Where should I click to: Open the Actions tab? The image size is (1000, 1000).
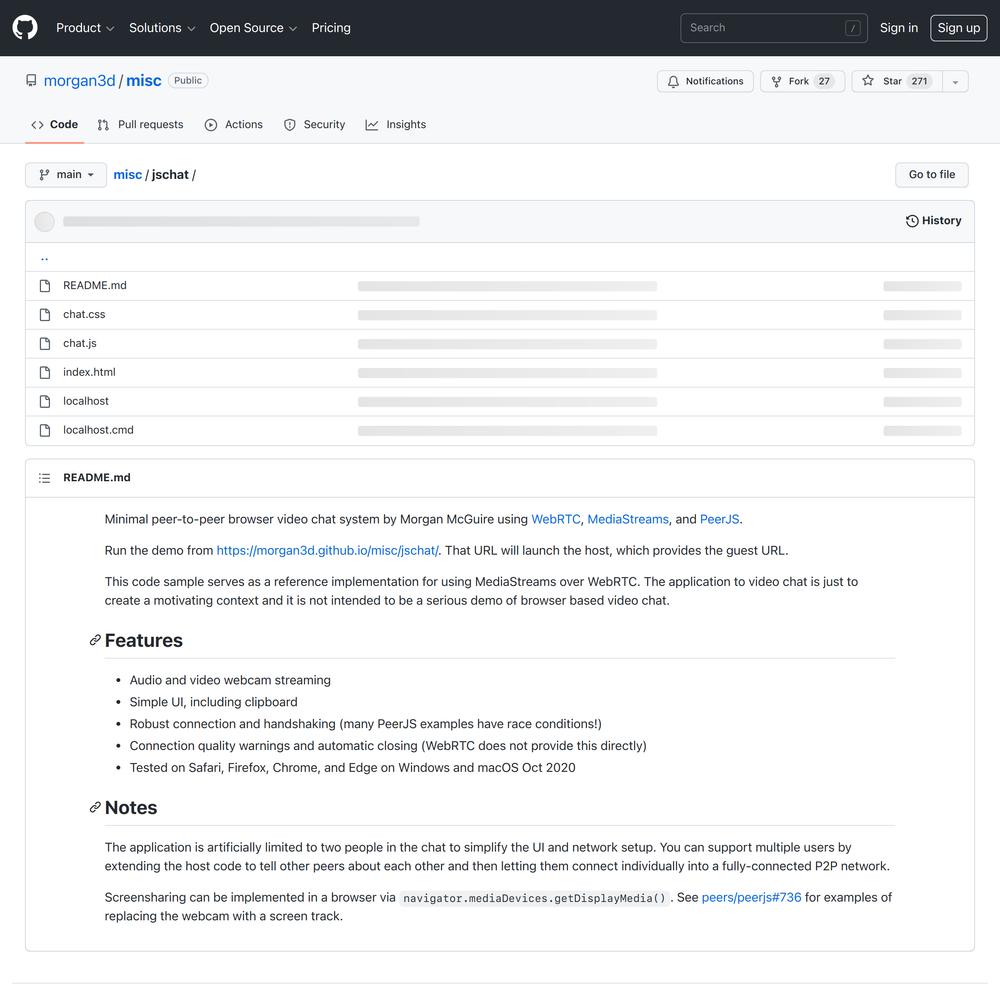(x=233, y=124)
